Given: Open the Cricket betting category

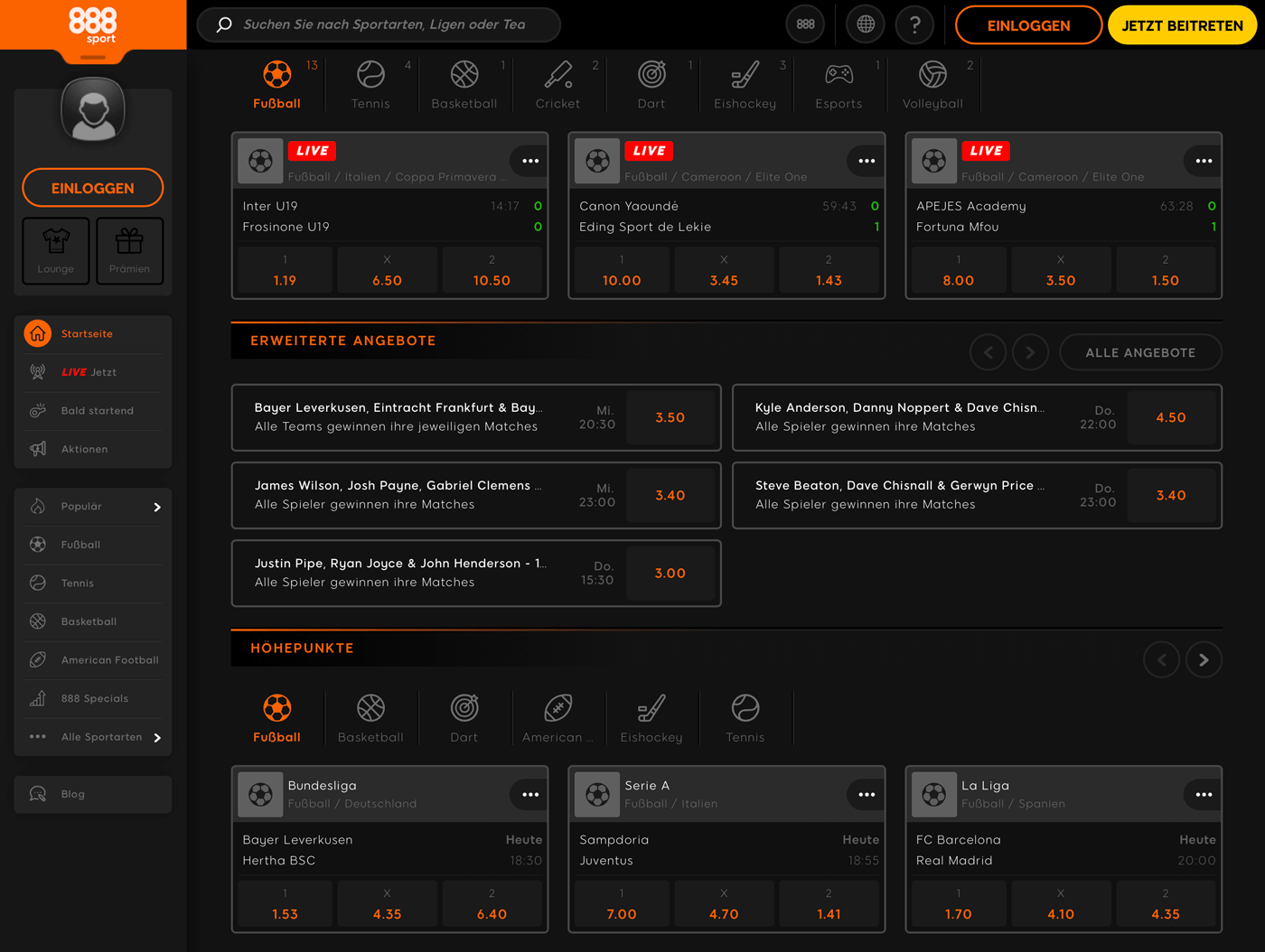Looking at the screenshot, I should tap(558, 83).
